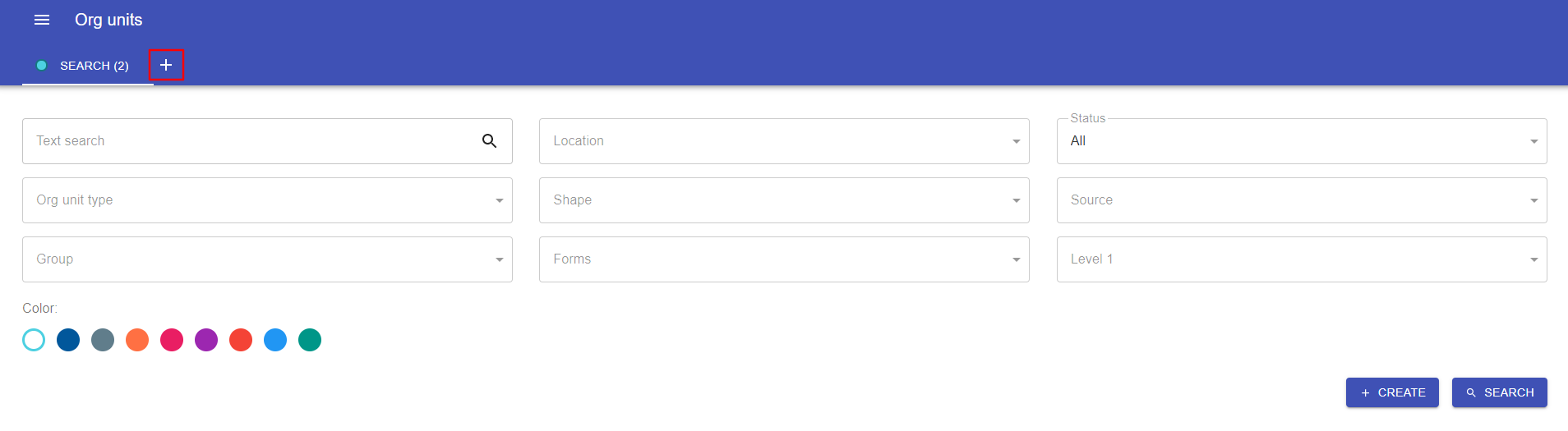Open the Source dropdown
The image size is (1568, 431).
pyautogui.click(x=1302, y=200)
